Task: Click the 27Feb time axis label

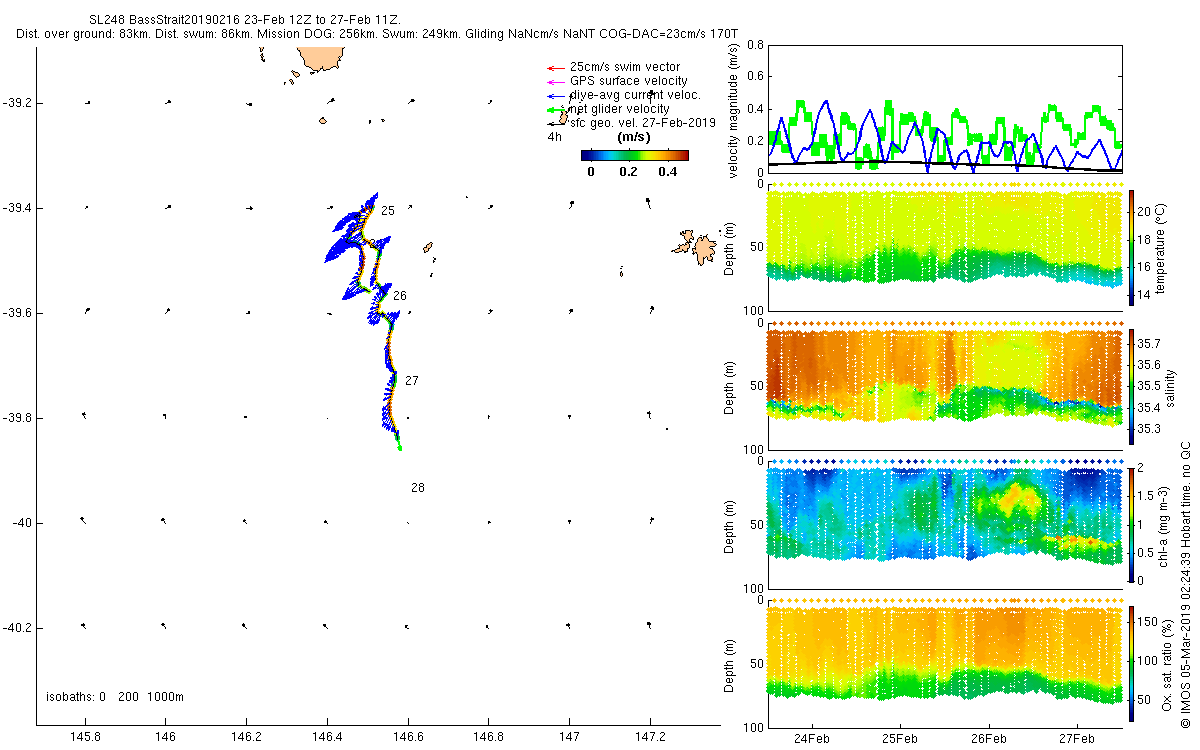Action: (1077, 739)
